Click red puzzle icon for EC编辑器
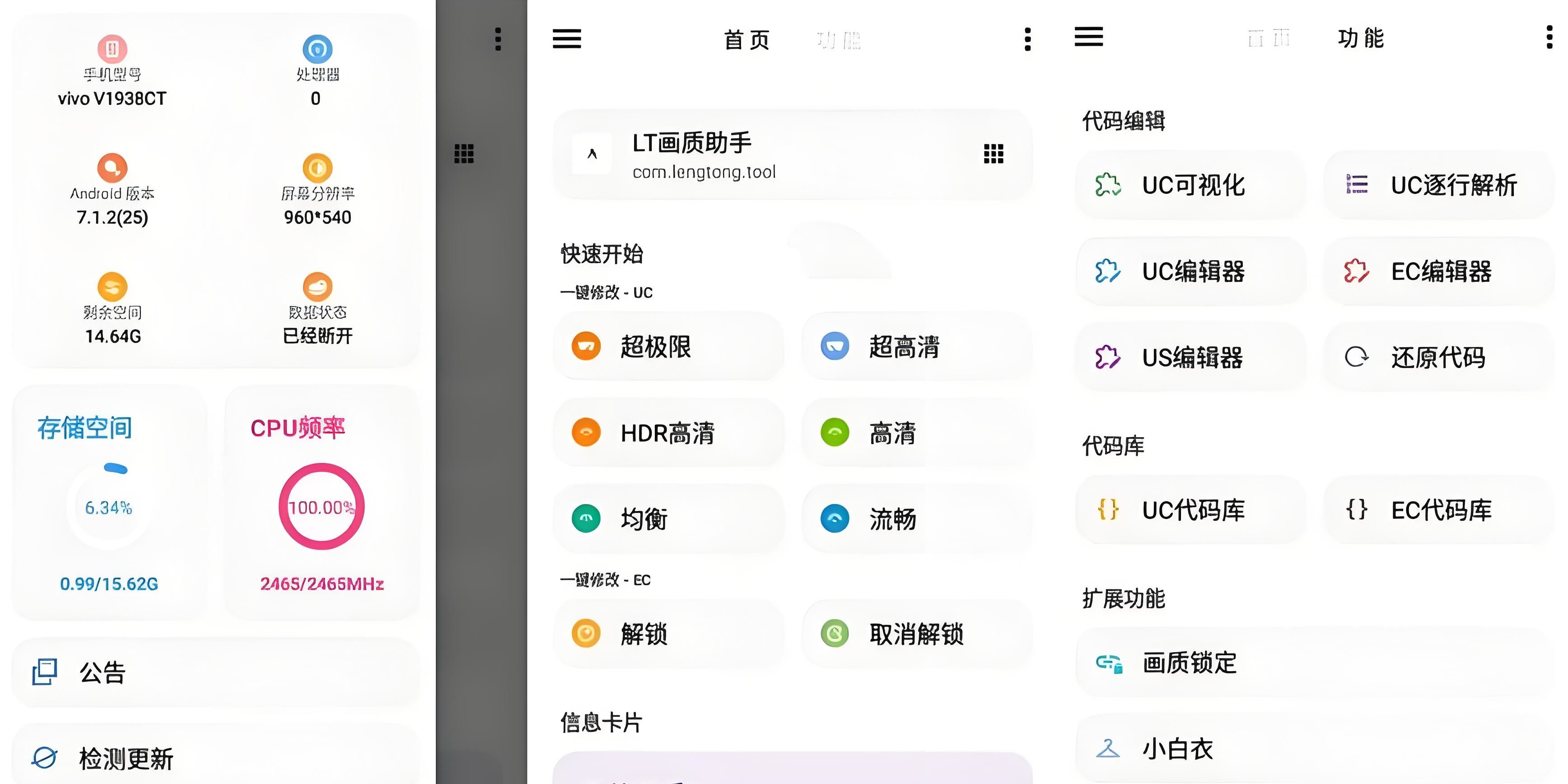 point(1357,271)
